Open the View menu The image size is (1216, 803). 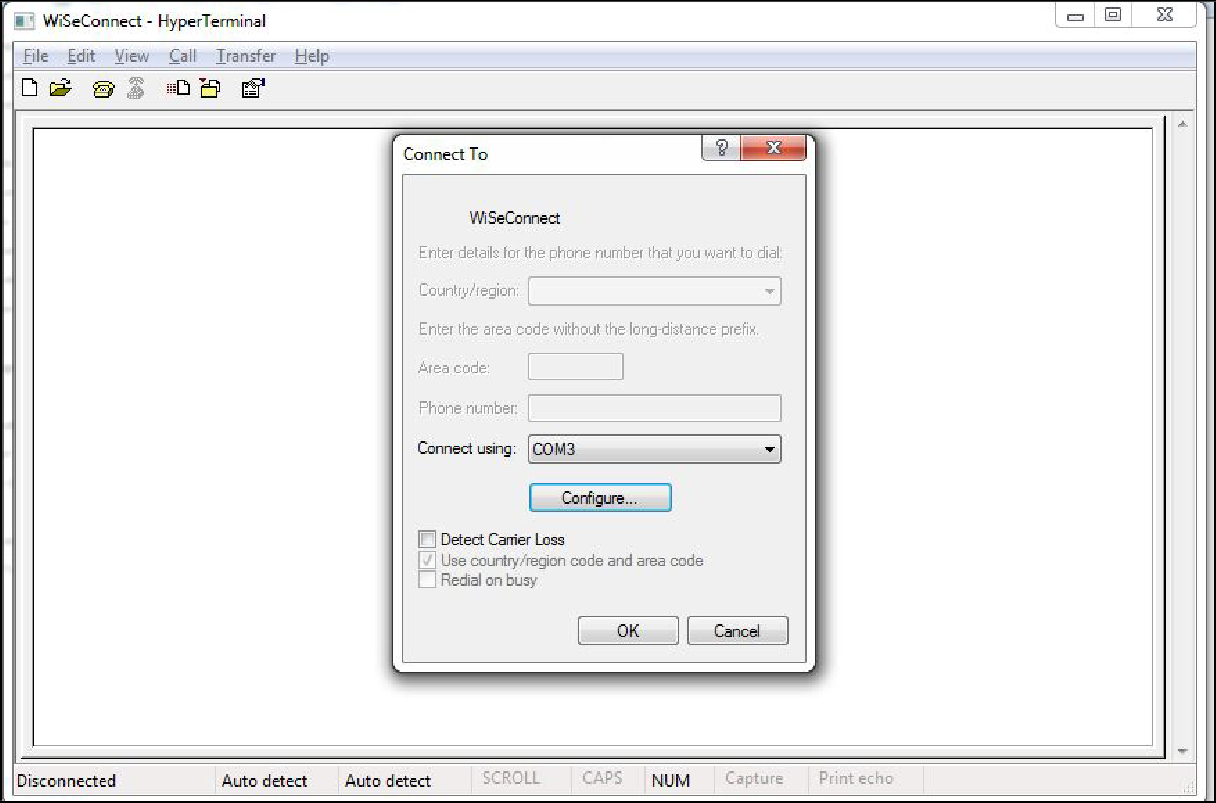click(x=131, y=56)
